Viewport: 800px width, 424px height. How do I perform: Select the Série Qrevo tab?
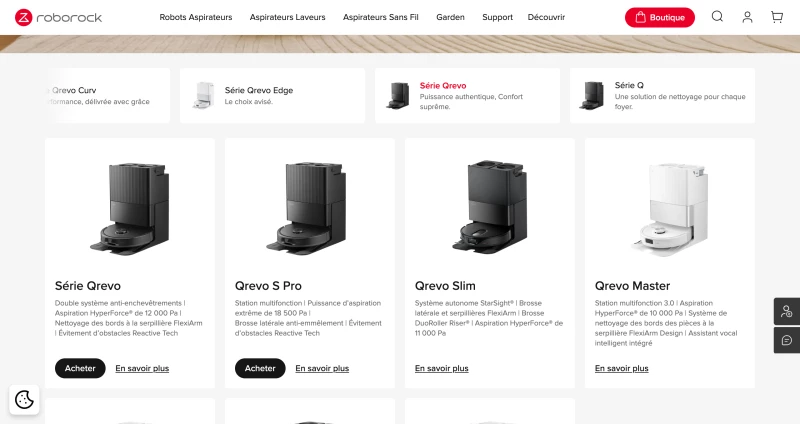click(467, 95)
